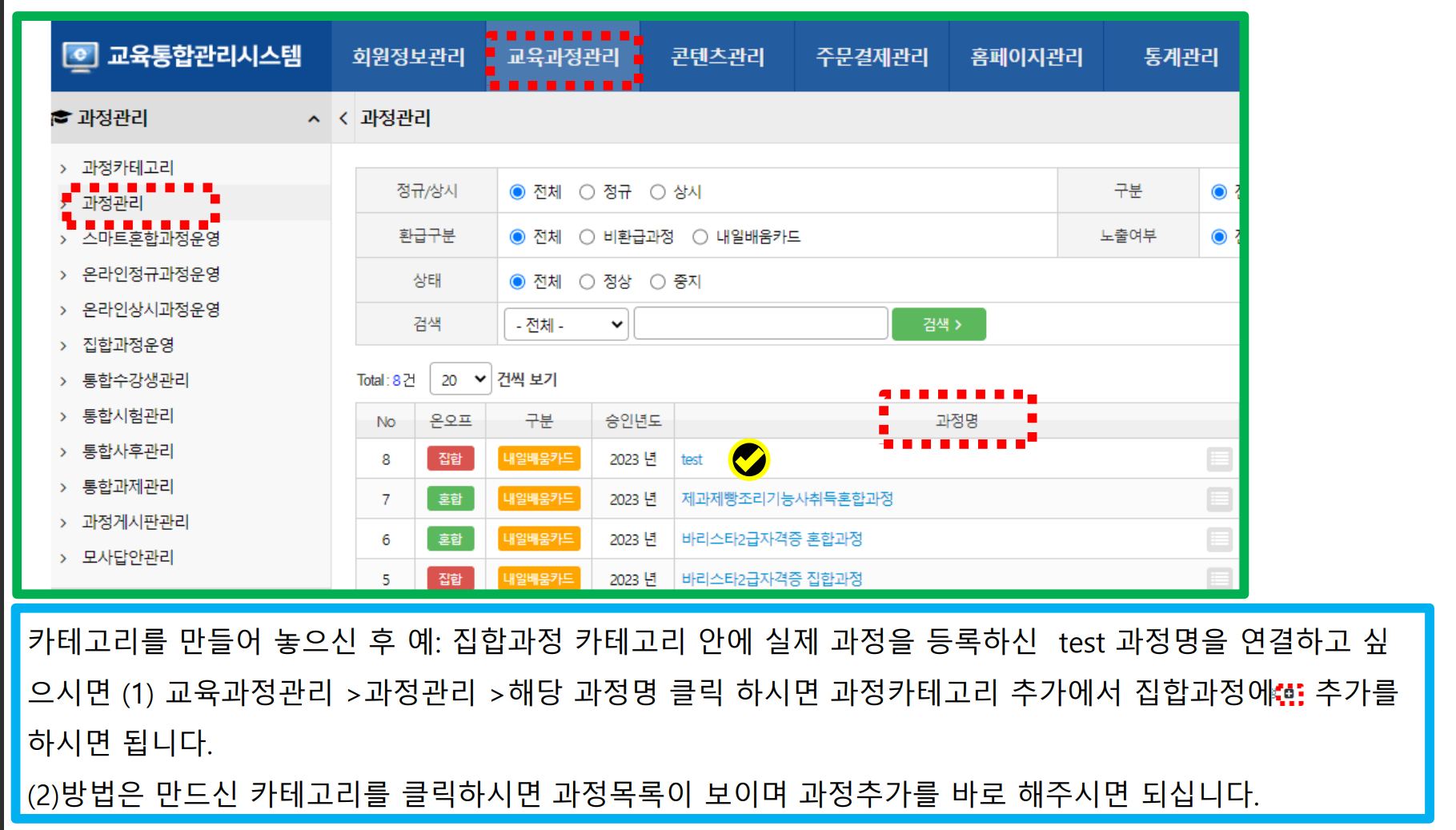1456x830 pixels.
Task: Select the 중지 status radio button
Action: 658,282
